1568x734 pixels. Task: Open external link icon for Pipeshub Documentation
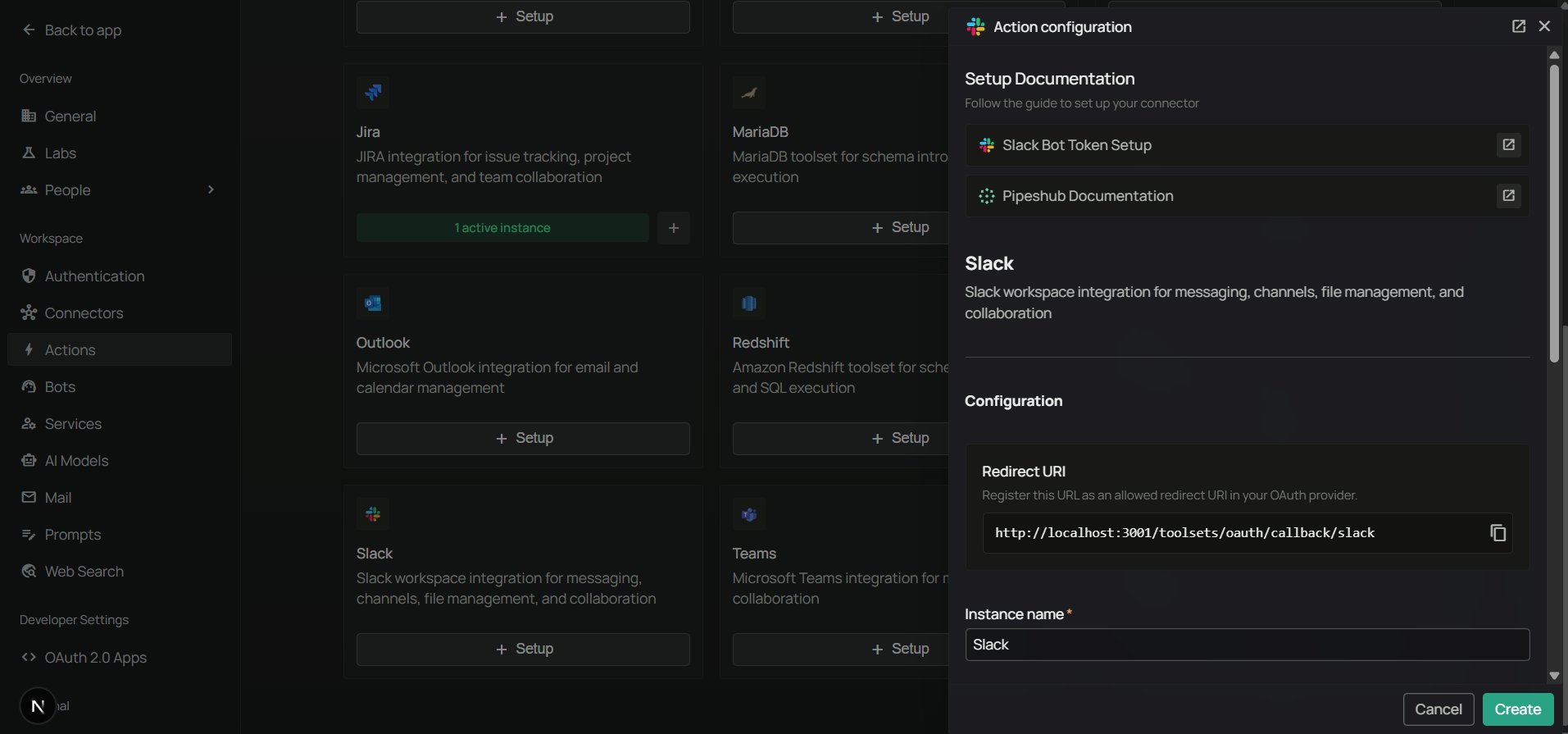click(1508, 196)
